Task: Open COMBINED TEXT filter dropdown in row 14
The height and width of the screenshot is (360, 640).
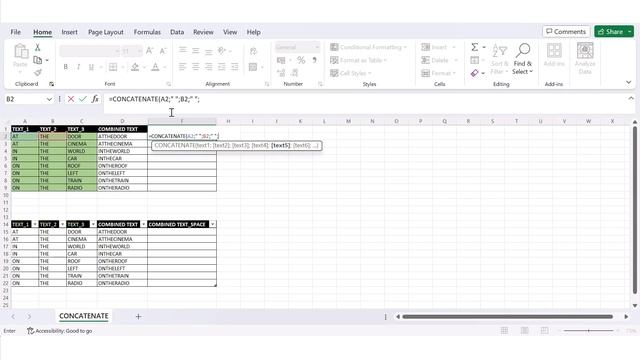Action: click(x=143, y=224)
